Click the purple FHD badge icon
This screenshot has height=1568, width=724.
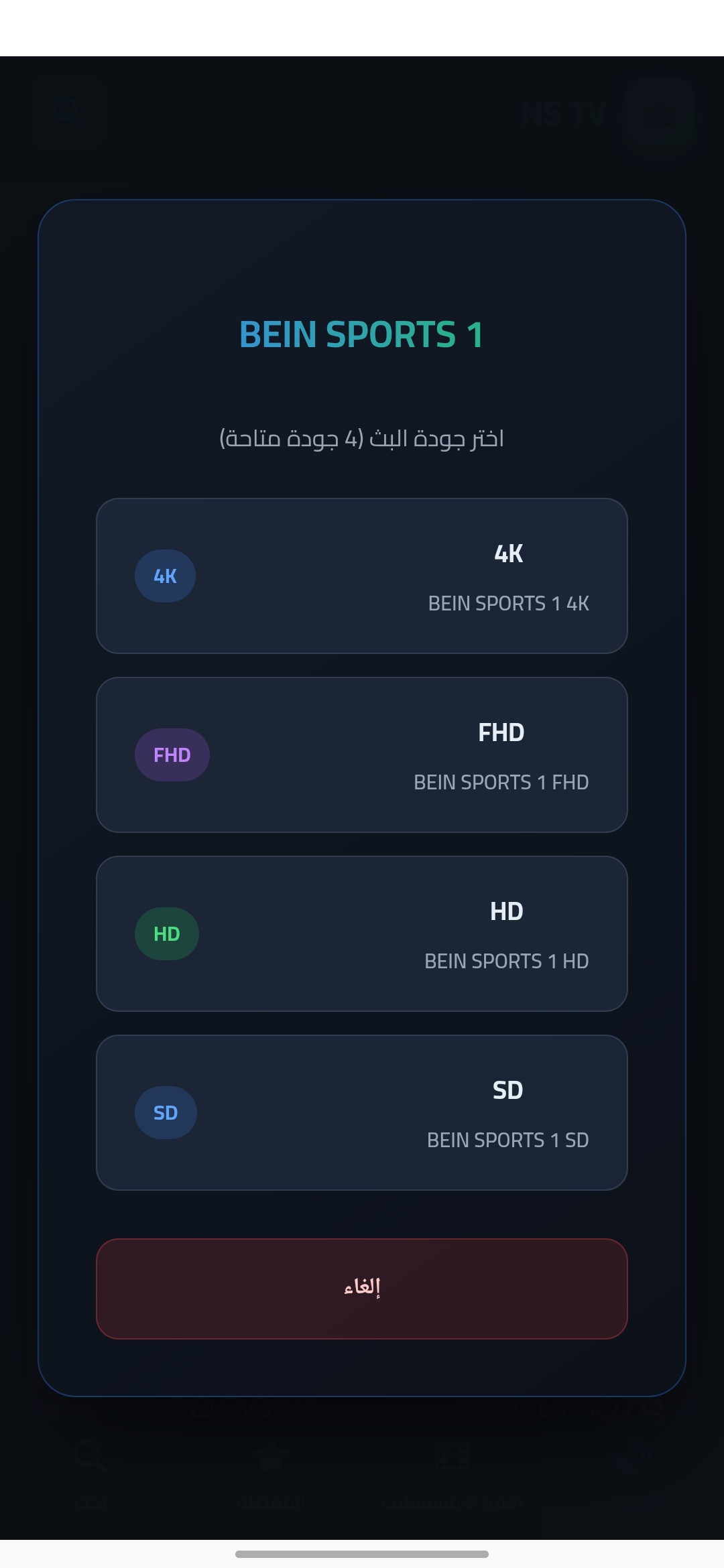tap(172, 755)
